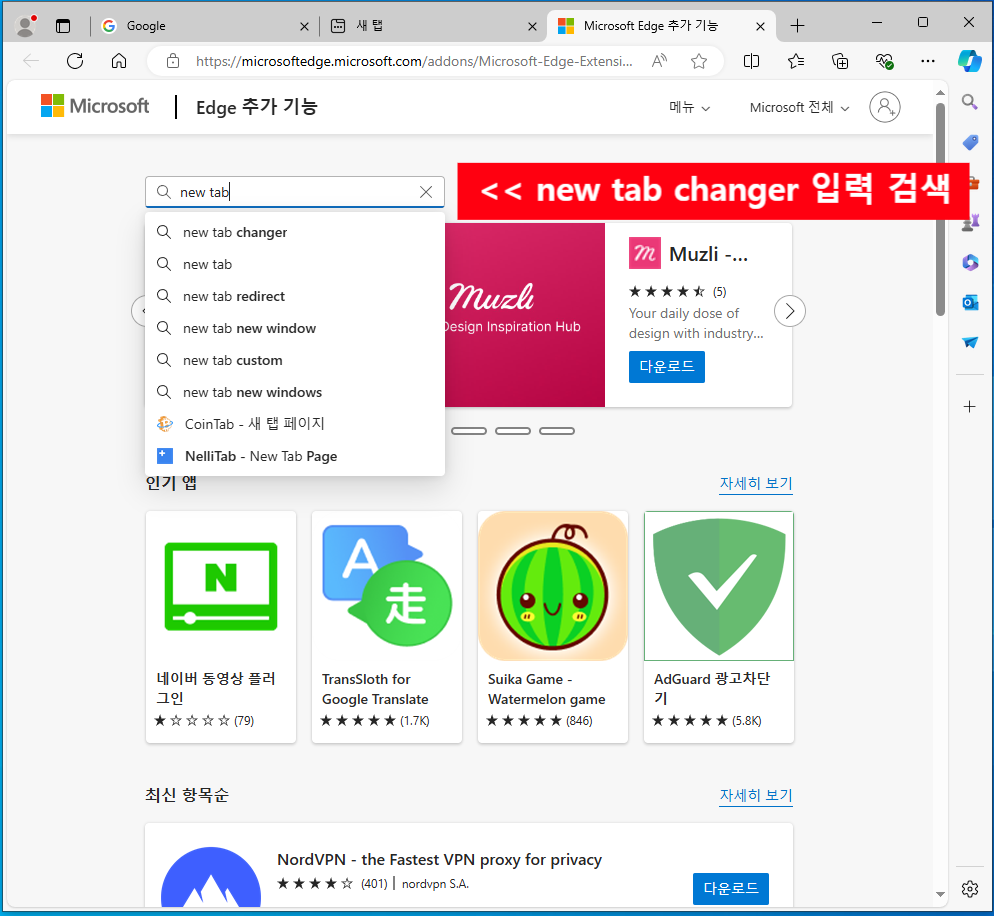The height and width of the screenshot is (916, 994).
Task: Open the Favorites list icon
Action: coord(796,61)
